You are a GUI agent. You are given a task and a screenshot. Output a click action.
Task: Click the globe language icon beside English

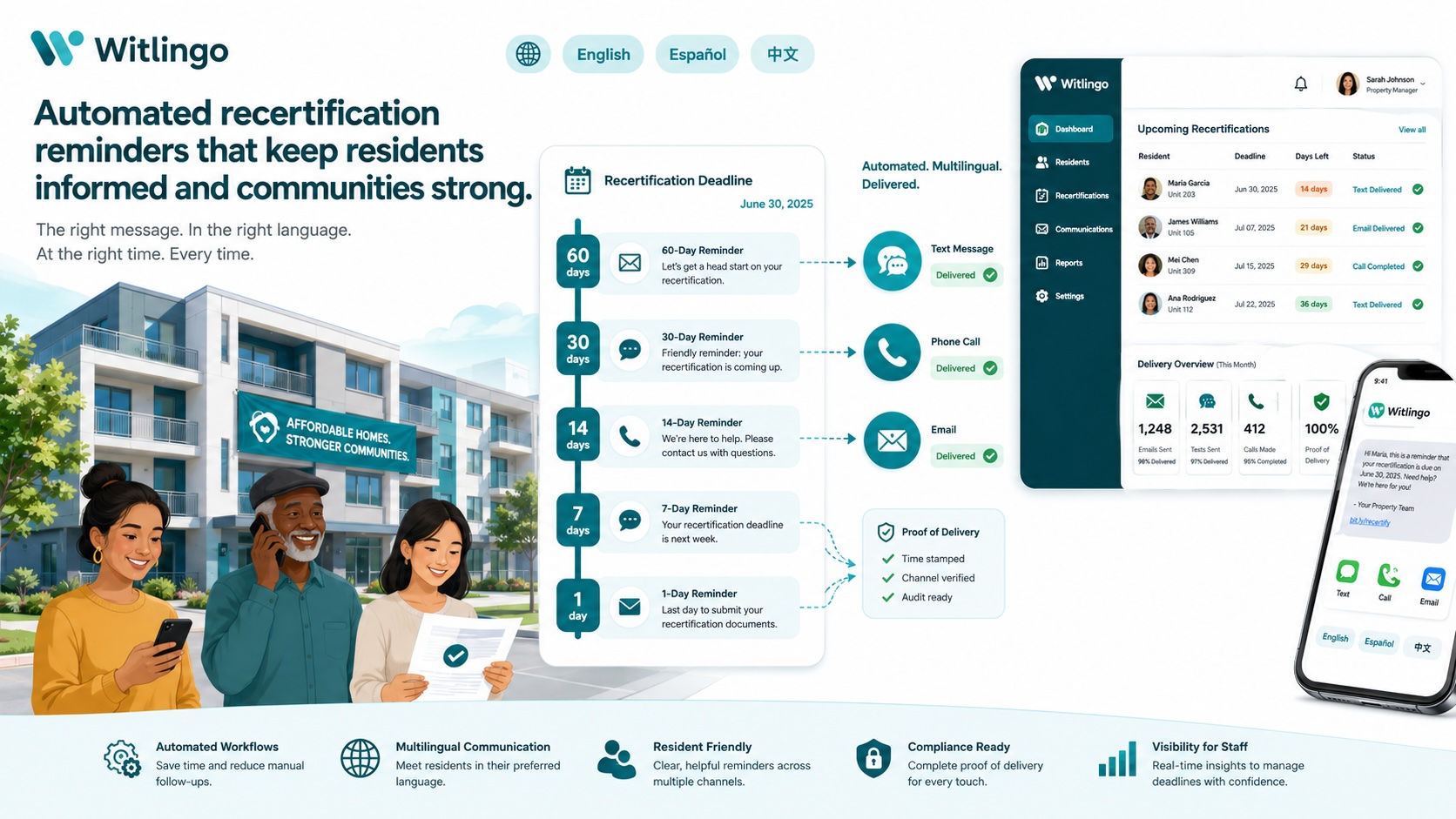[528, 54]
